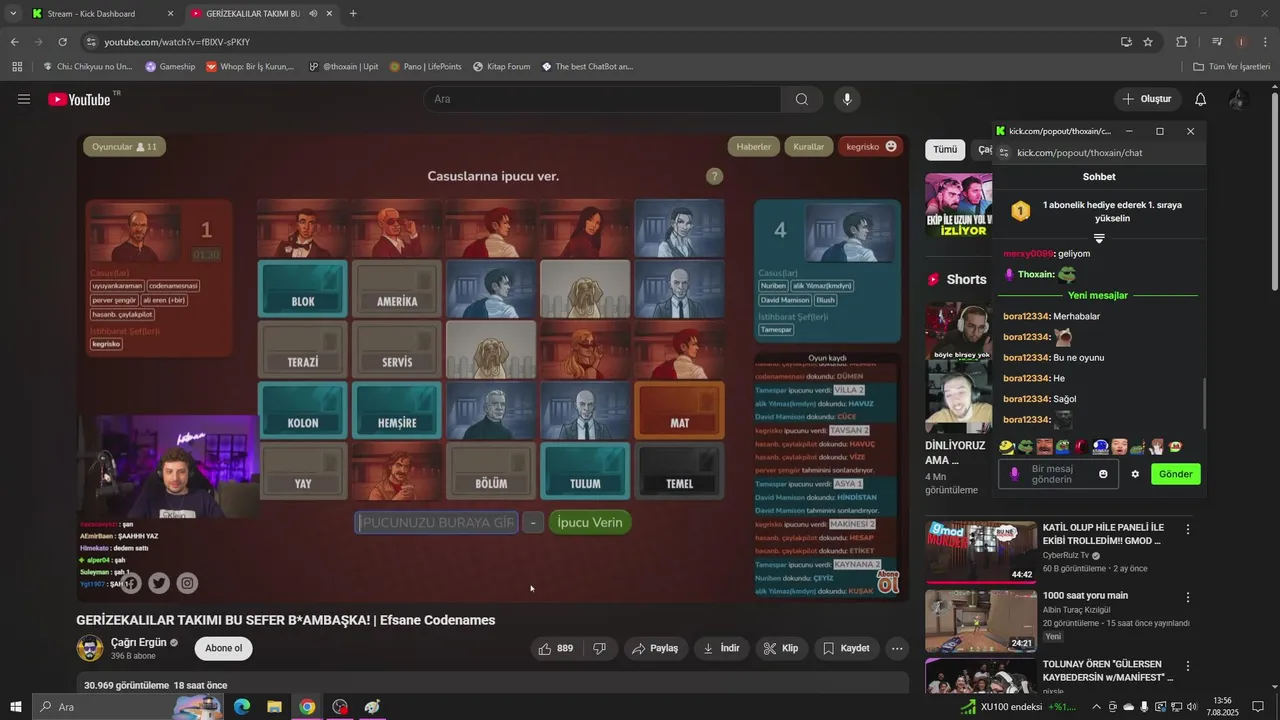The width and height of the screenshot is (1280, 720).
Task: Open YouTube notifications bell
Action: (x=1201, y=99)
